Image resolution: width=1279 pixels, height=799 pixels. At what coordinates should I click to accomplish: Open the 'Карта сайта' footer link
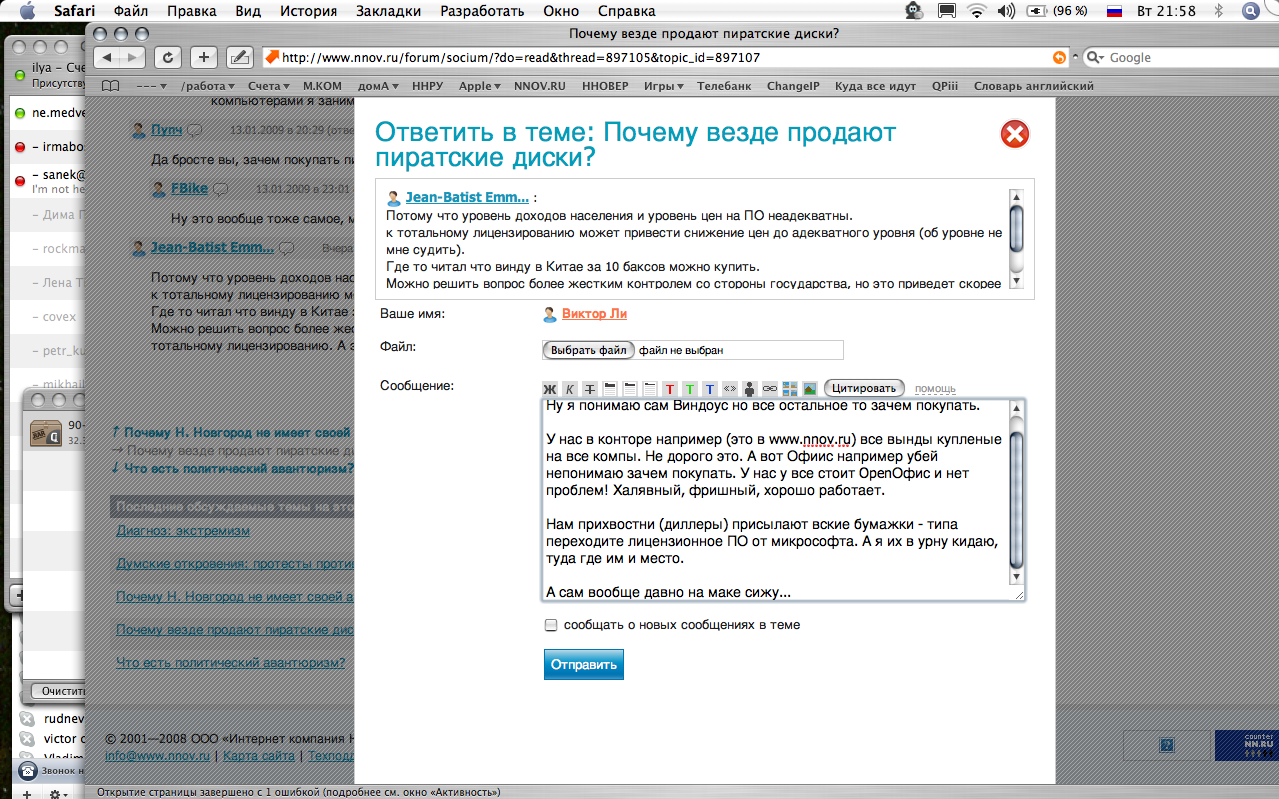pos(259,756)
